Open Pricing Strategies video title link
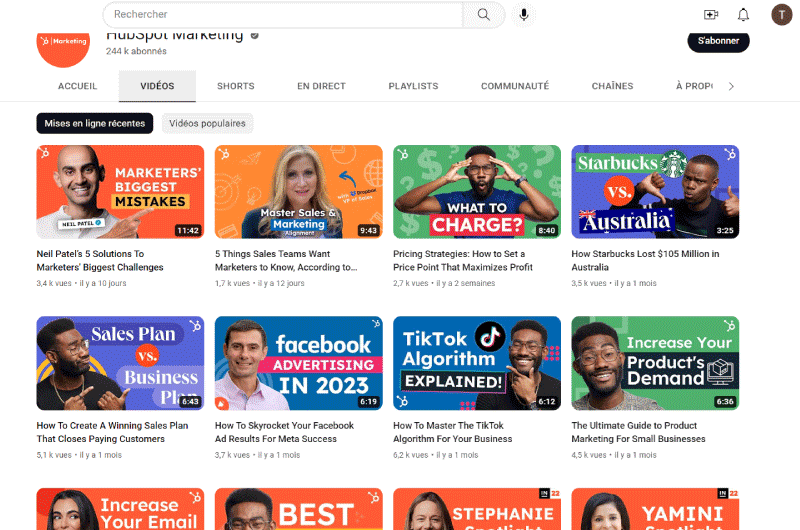 point(463,261)
